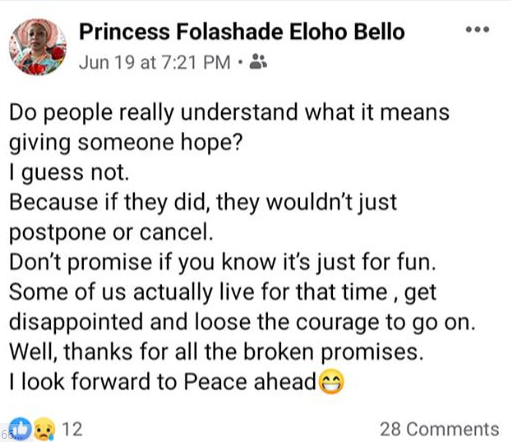Click the 'Because if they did' line

[203, 203]
